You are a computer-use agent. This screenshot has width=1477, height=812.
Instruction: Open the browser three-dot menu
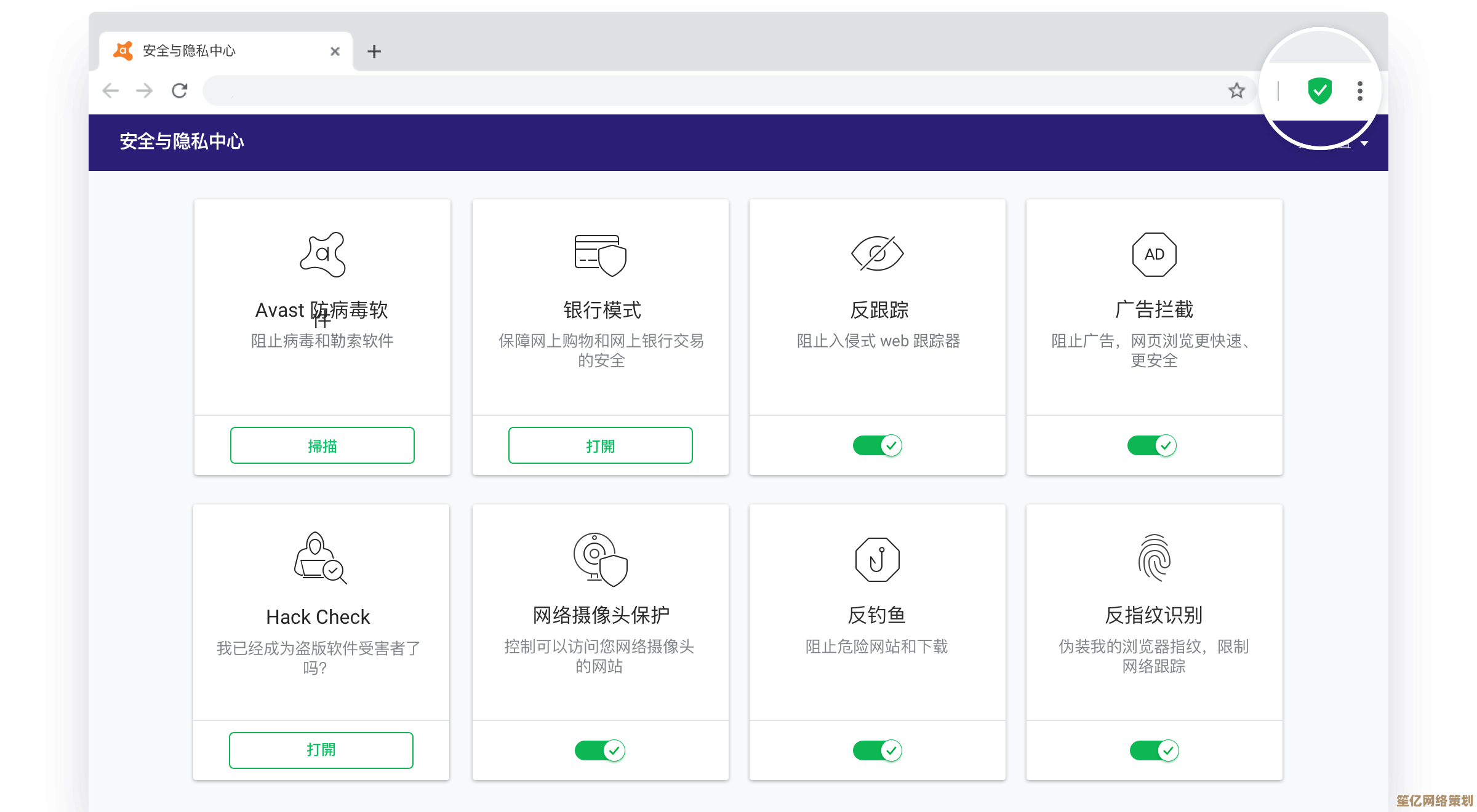(x=1359, y=91)
